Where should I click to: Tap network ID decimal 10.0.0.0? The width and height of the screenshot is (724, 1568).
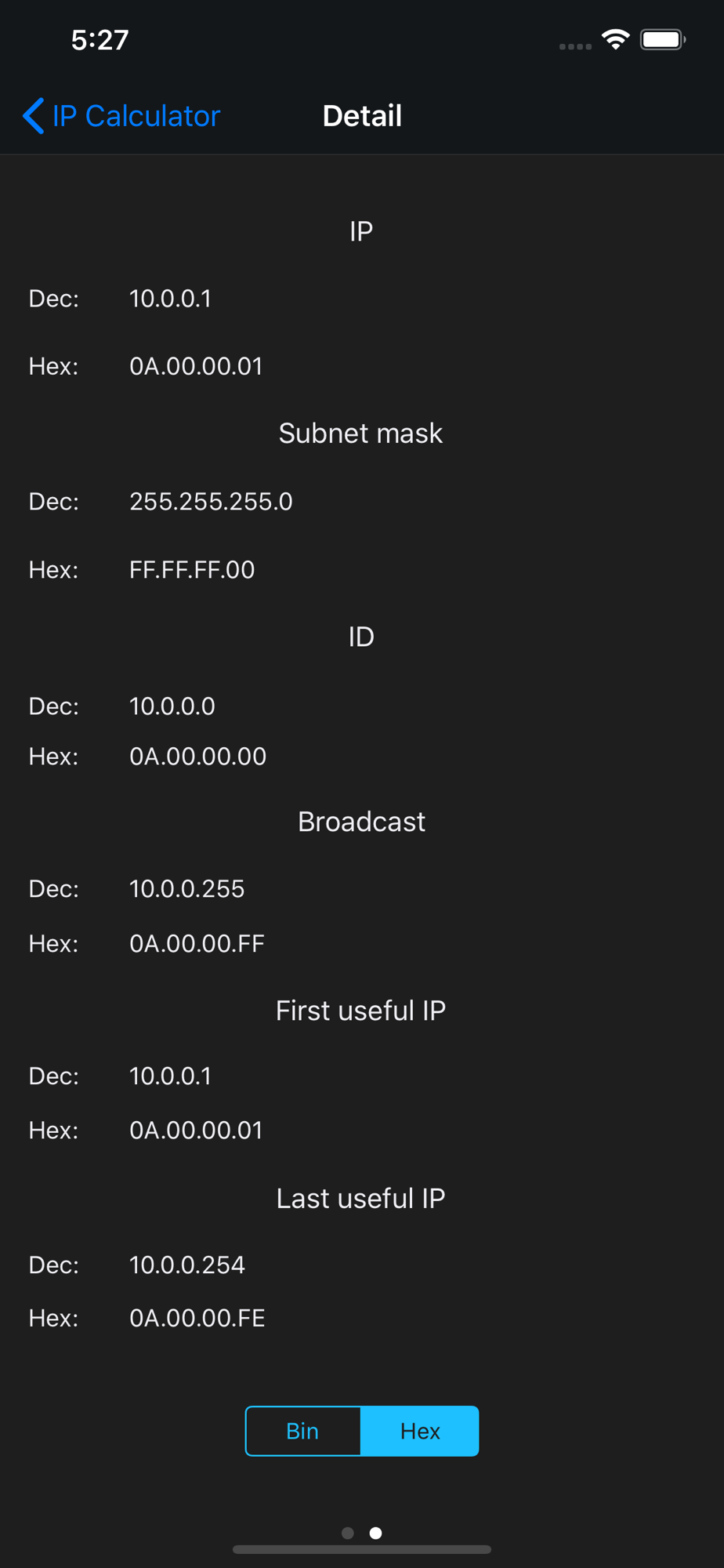click(172, 706)
